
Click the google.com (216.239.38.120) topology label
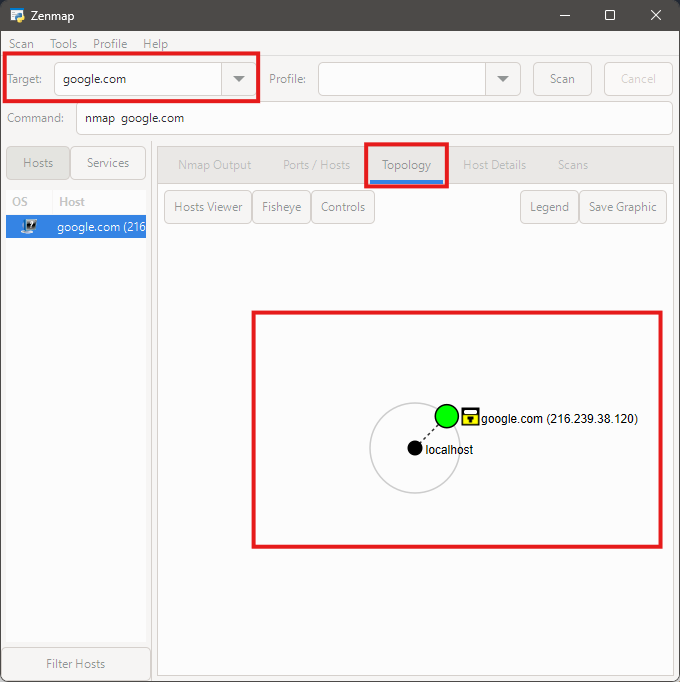coord(559,418)
